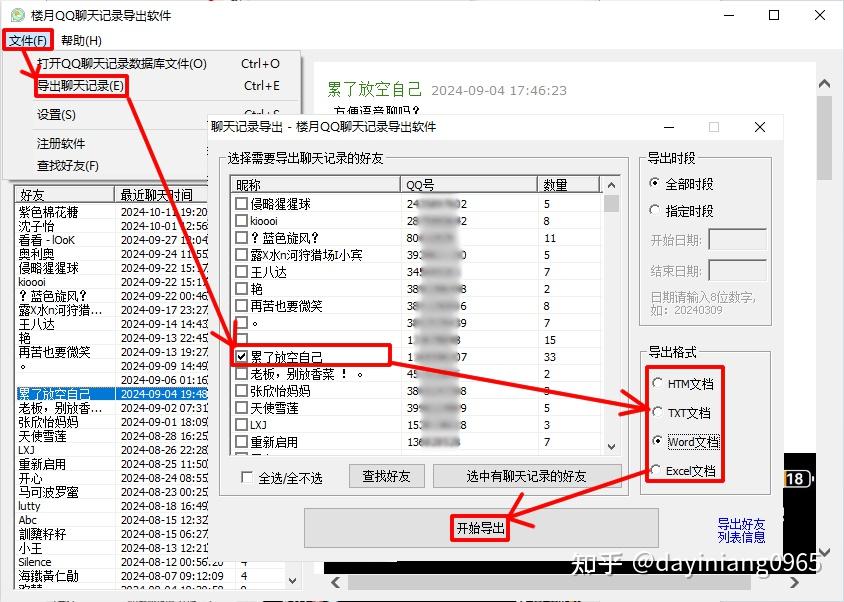Viewport: 844px width, 602px height.
Task: Open the 文件(F) menu
Action: click(x=28, y=40)
